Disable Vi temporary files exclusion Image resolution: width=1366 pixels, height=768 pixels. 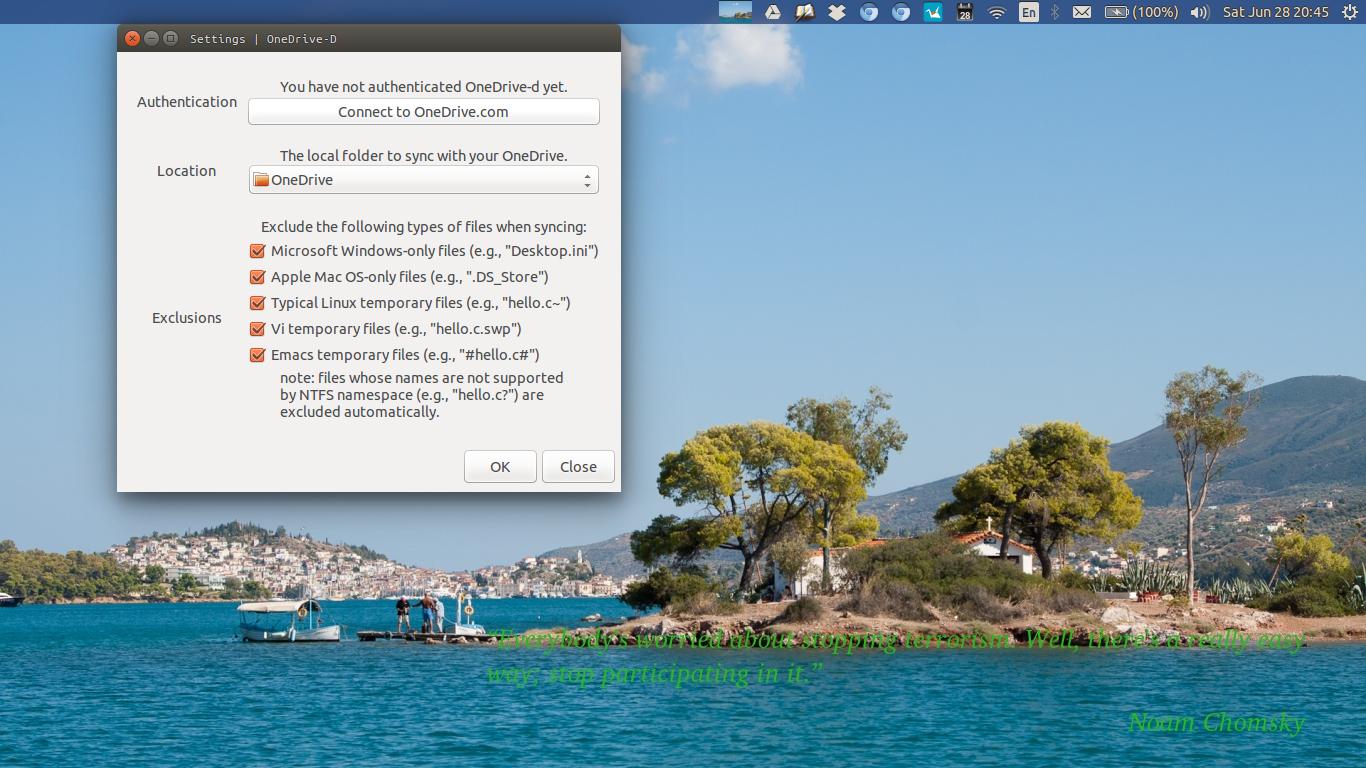(258, 329)
